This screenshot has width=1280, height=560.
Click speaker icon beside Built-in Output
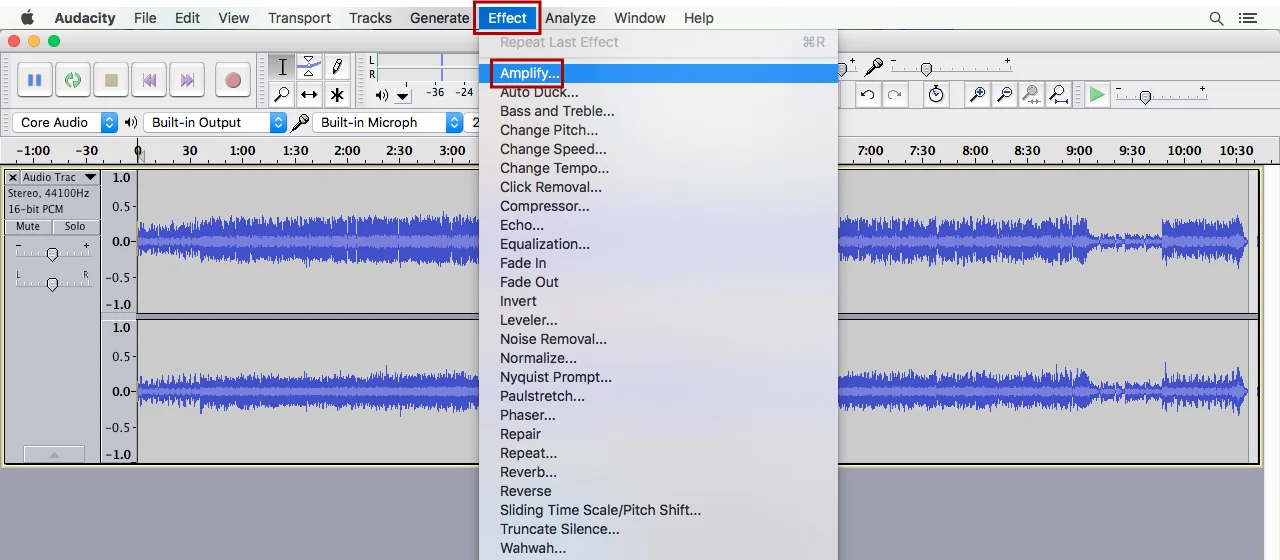(130, 123)
